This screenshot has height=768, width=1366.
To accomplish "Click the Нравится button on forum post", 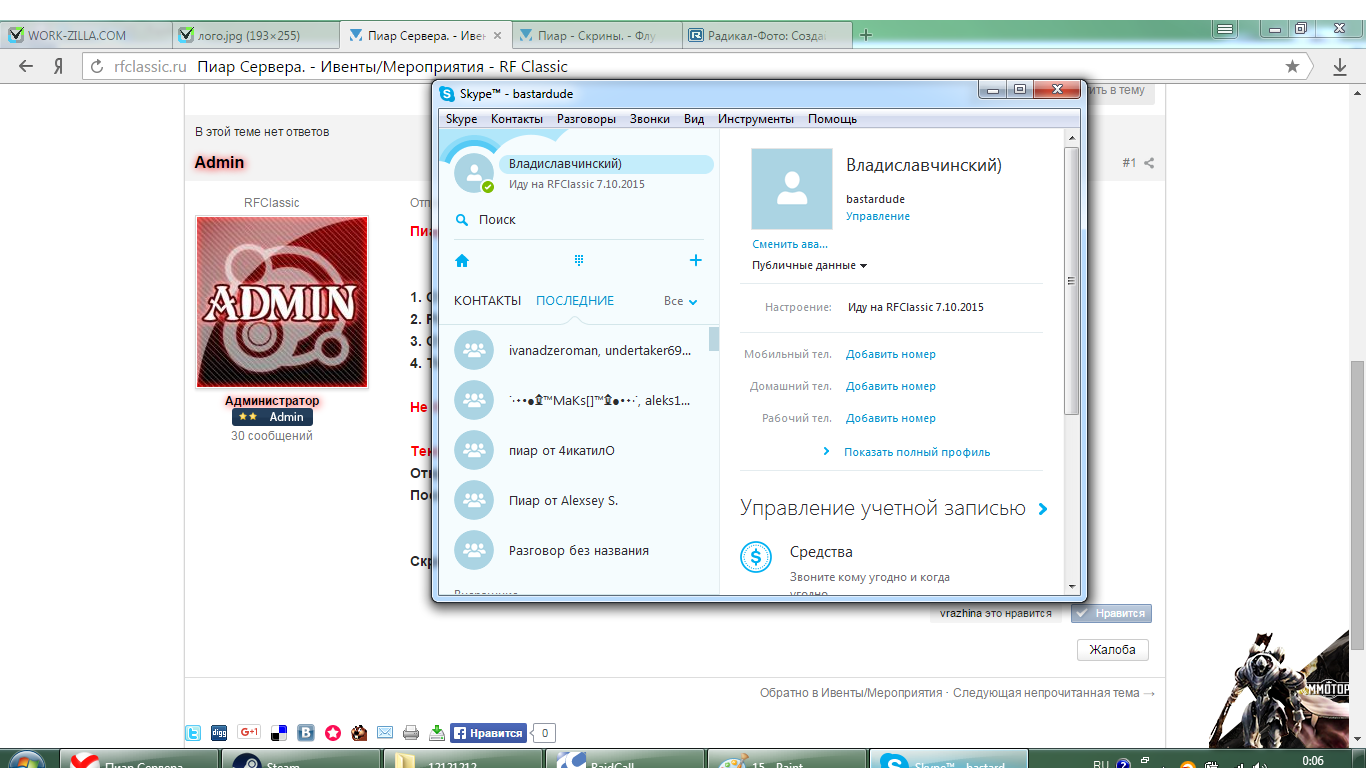I will click(x=1112, y=613).
